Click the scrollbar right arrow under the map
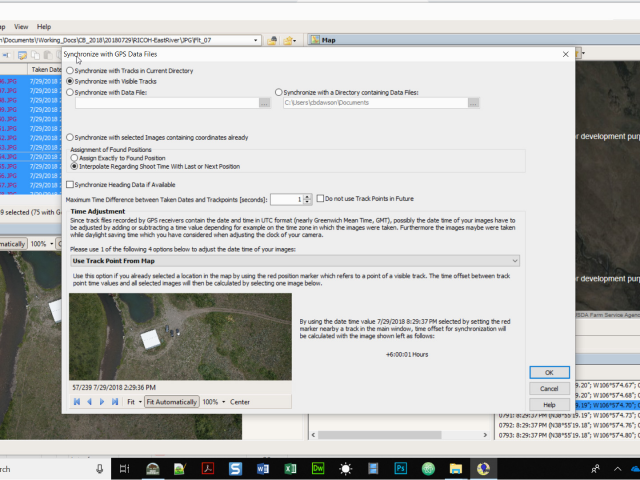 [x=485, y=435]
